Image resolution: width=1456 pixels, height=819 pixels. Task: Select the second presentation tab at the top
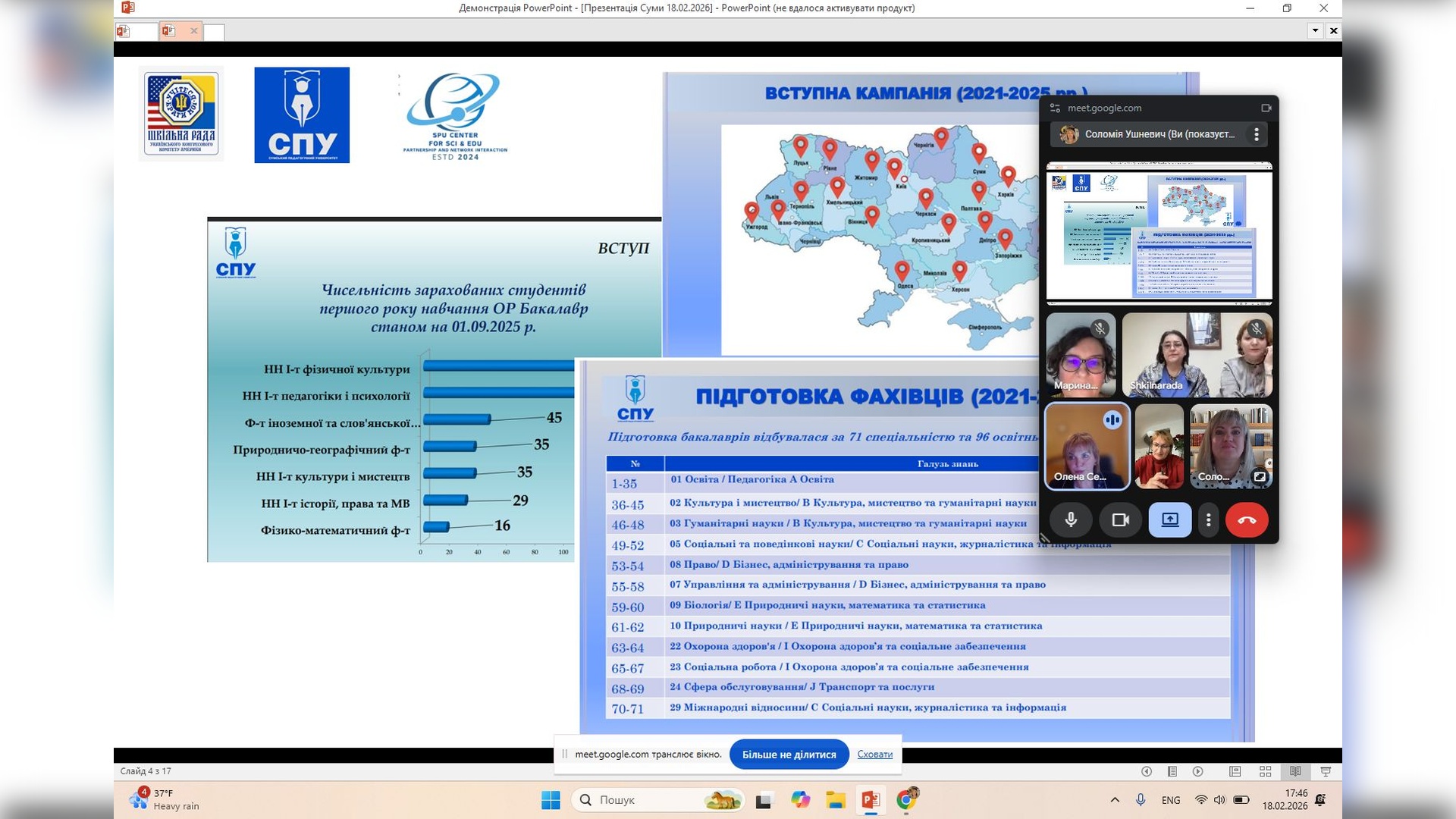pos(176,31)
